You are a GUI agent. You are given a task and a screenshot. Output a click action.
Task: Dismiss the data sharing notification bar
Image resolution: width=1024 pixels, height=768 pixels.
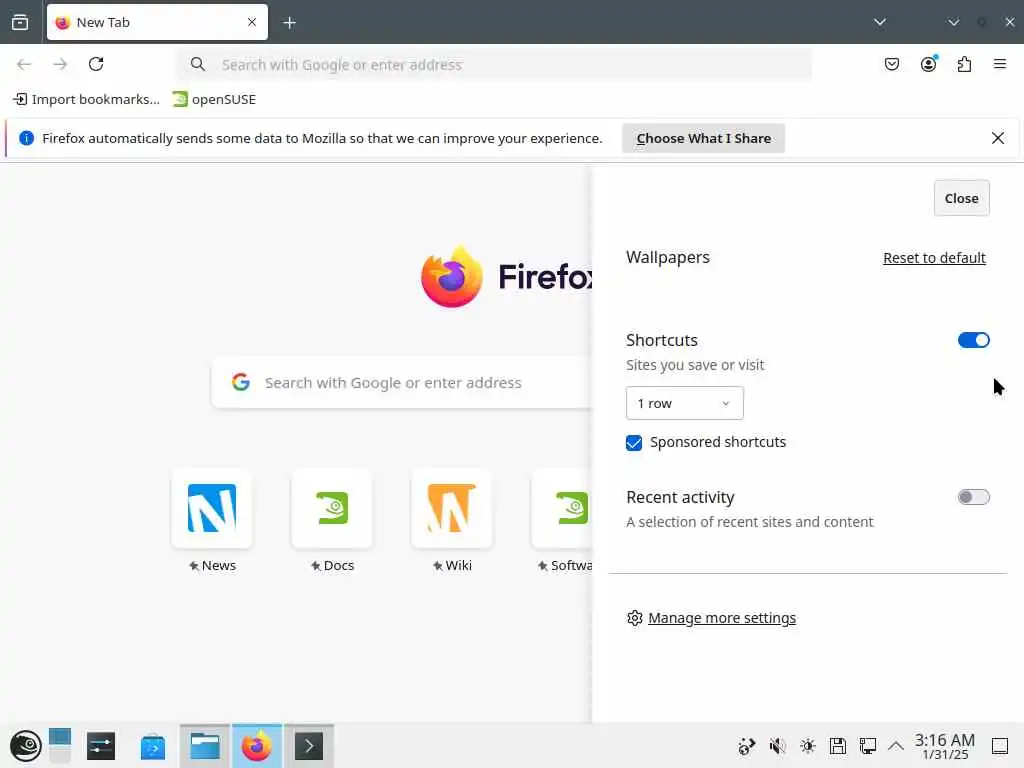tap(997, 138)
